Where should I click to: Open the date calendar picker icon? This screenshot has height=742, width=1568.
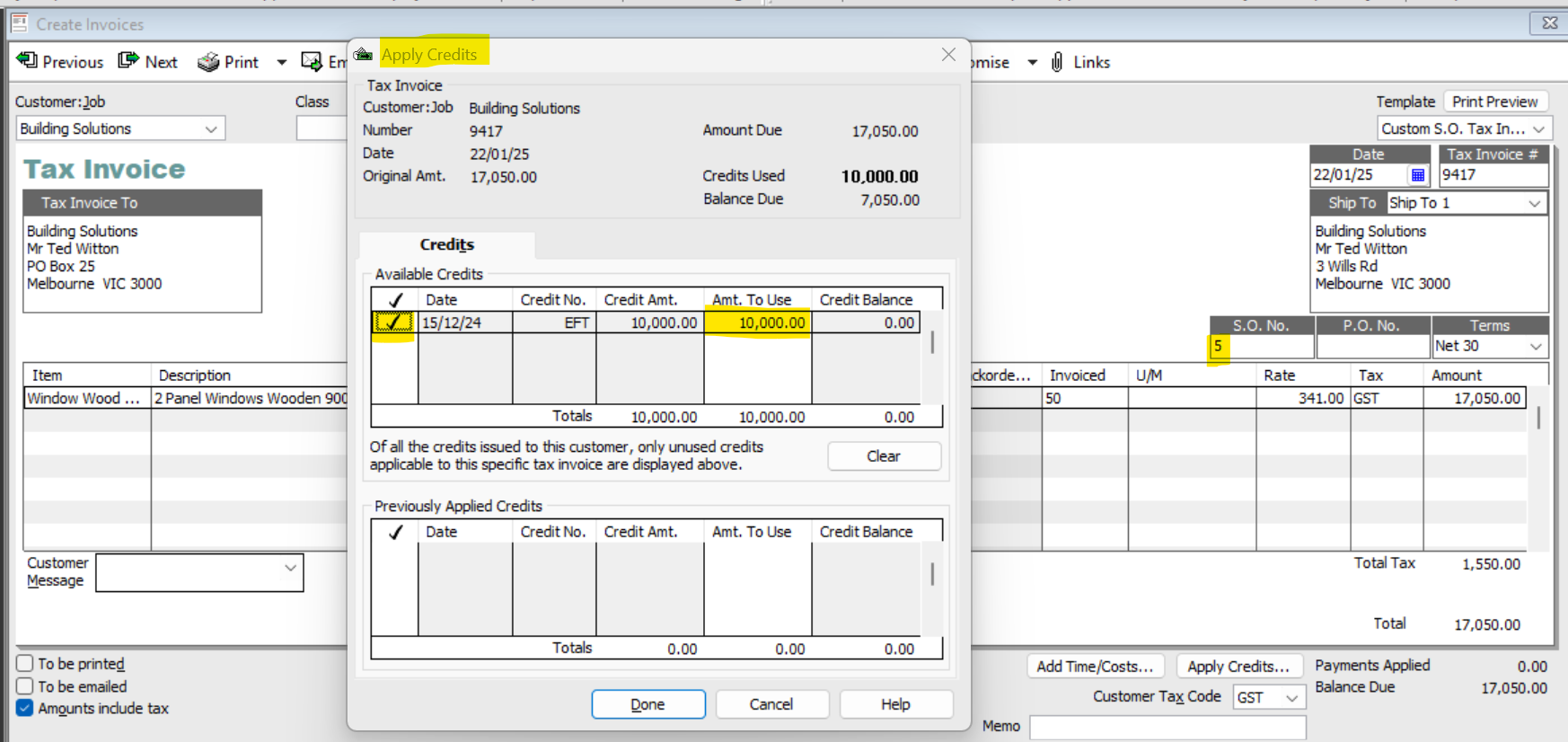click(1418, 175)
